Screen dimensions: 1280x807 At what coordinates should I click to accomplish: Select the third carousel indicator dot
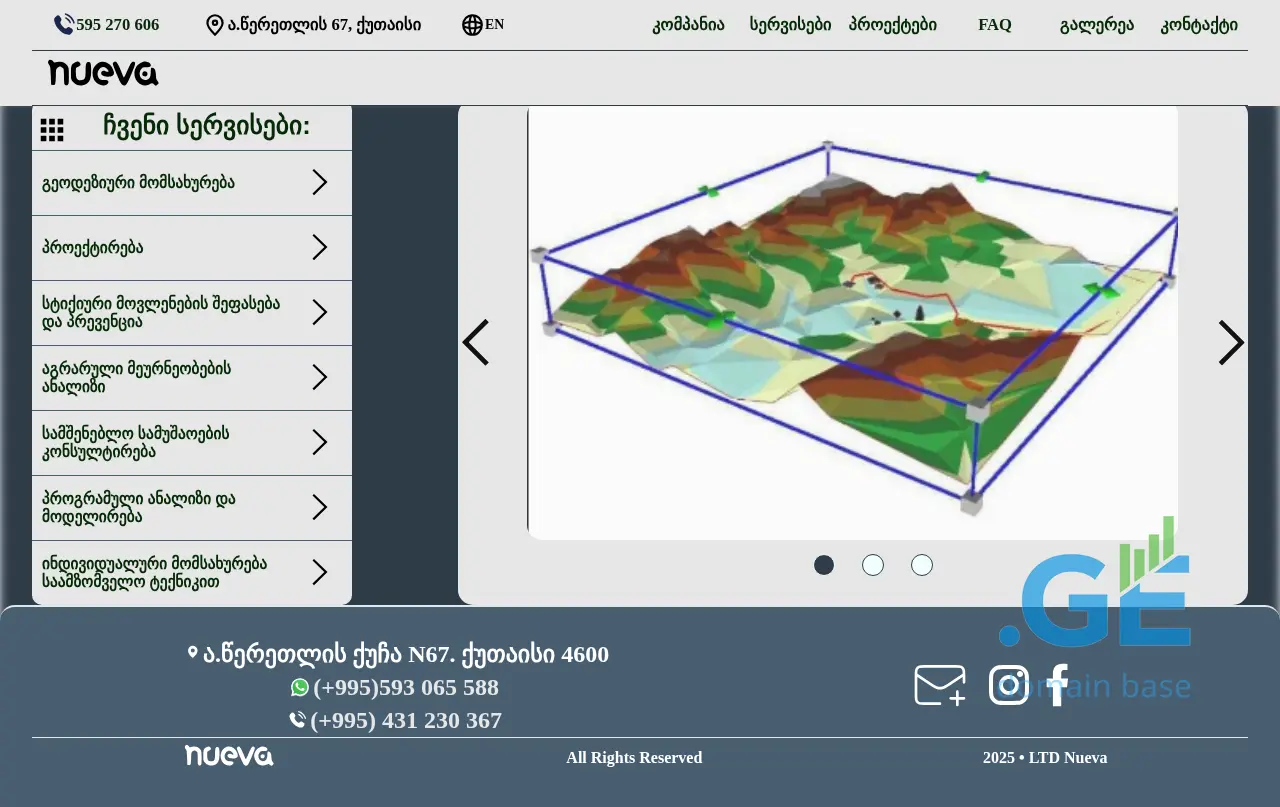(922, 565)
